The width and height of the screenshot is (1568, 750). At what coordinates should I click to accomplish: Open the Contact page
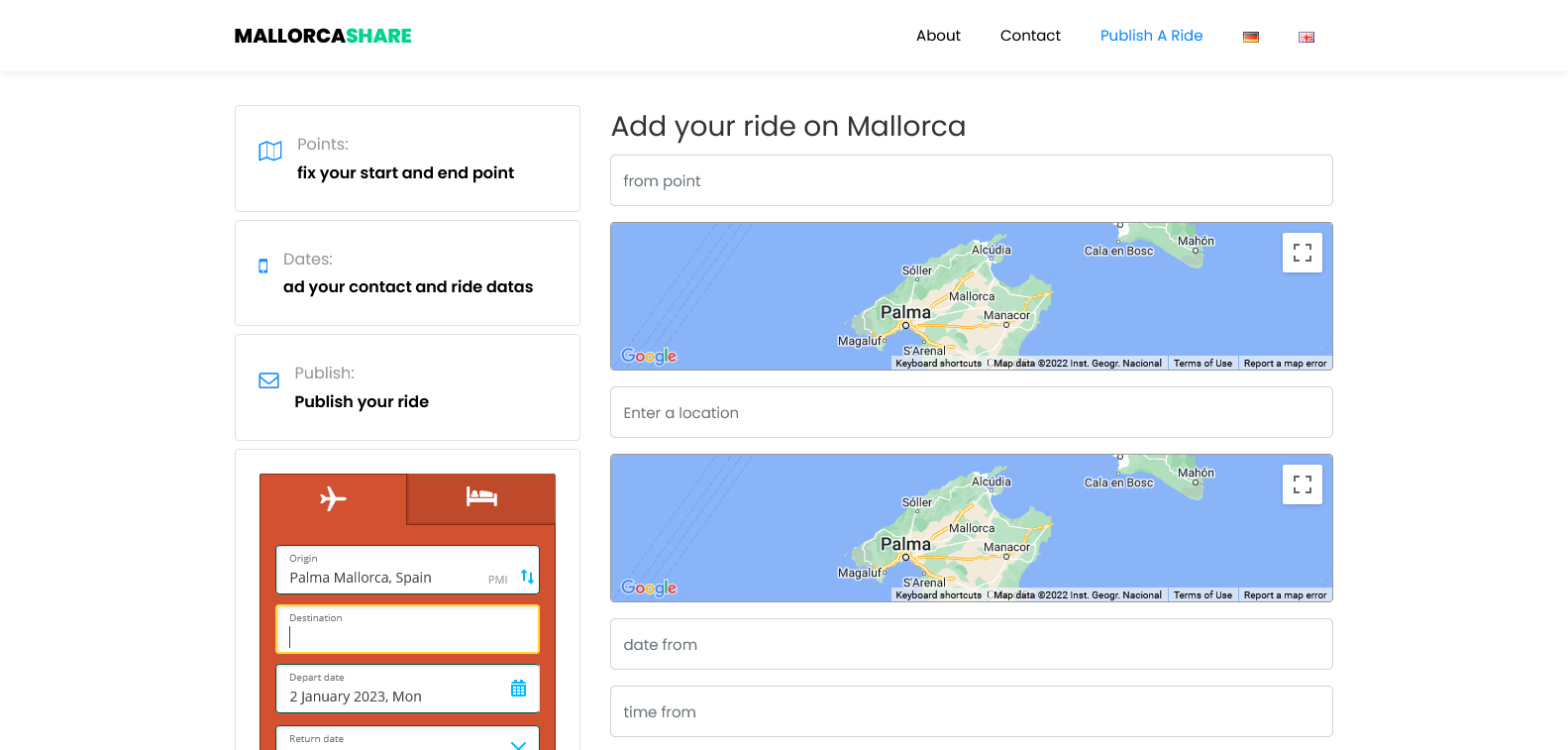1030,36
